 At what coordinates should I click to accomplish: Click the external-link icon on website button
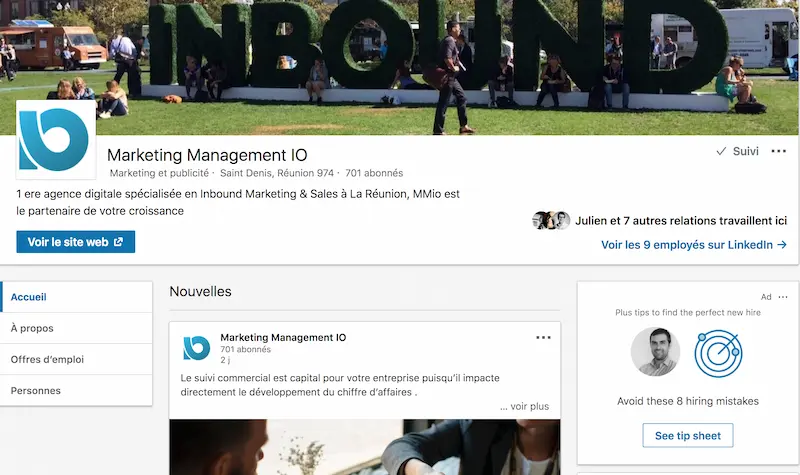point(118,242)
